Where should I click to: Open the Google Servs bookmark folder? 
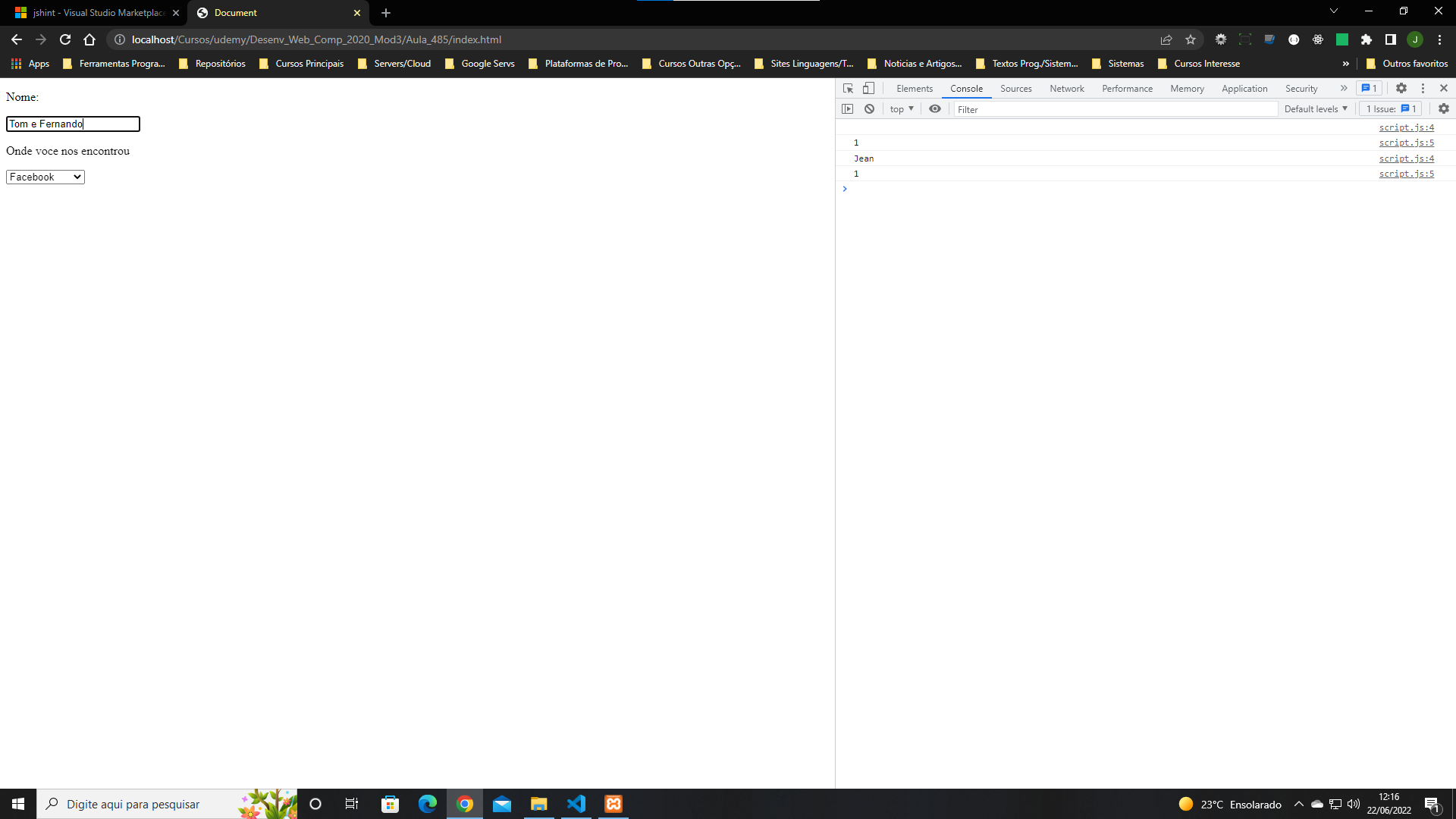[x=480, y=64]
